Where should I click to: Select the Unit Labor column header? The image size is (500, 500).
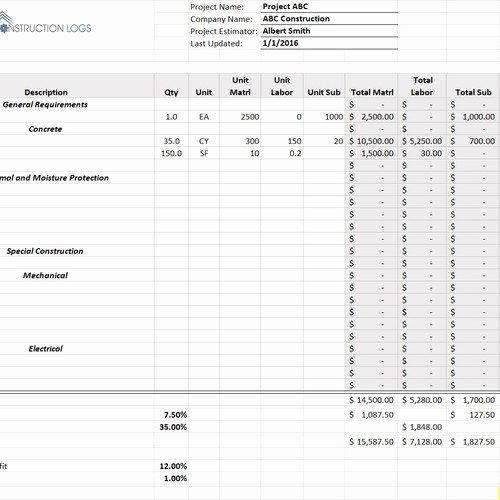pos(282,86)
